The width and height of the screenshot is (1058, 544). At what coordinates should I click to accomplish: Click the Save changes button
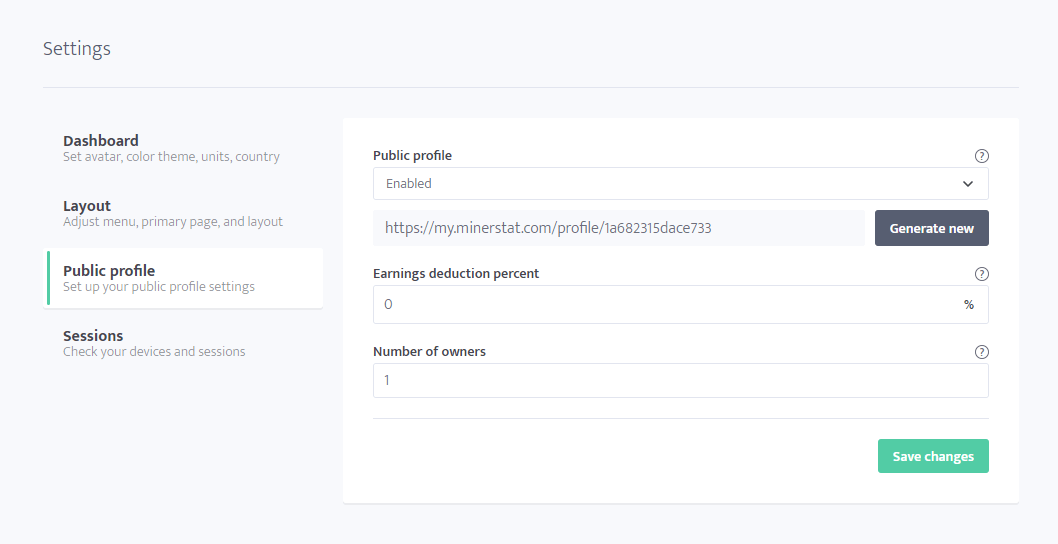[933, 456]
